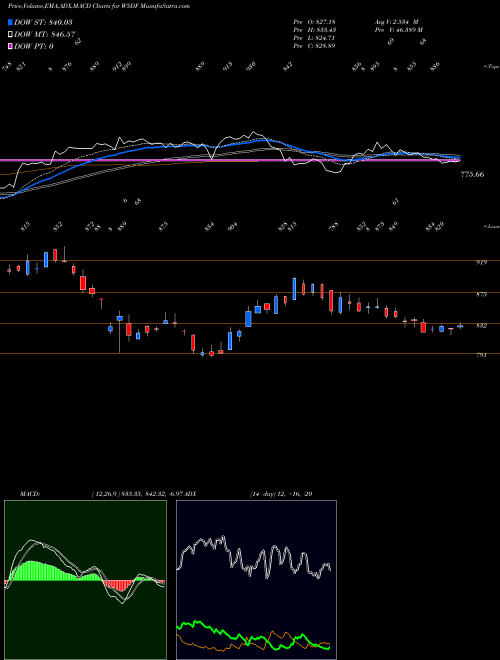Click the MACD values '(12,26,9) 835.35, 842.32, -6.97'
The image size is (500, 660).
click(136, 494)
